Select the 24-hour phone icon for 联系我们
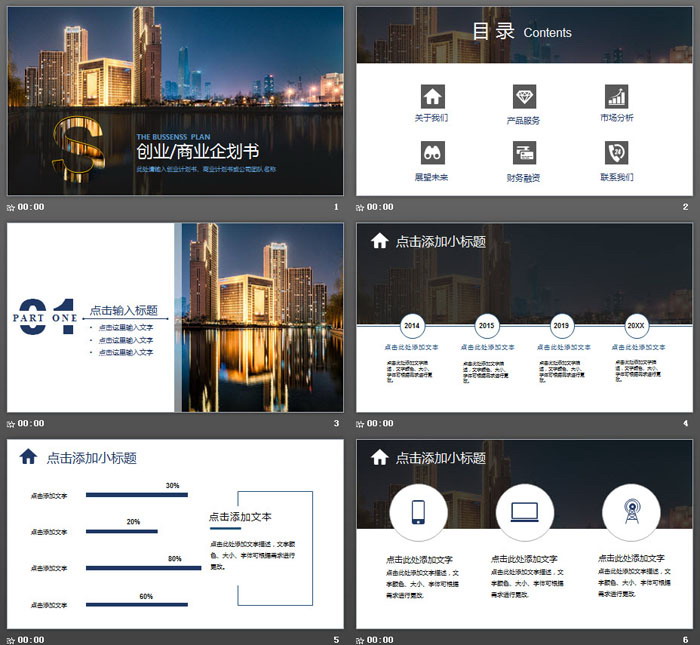Image resolution: width=700 pixels, height=645 pixels. 616,153
